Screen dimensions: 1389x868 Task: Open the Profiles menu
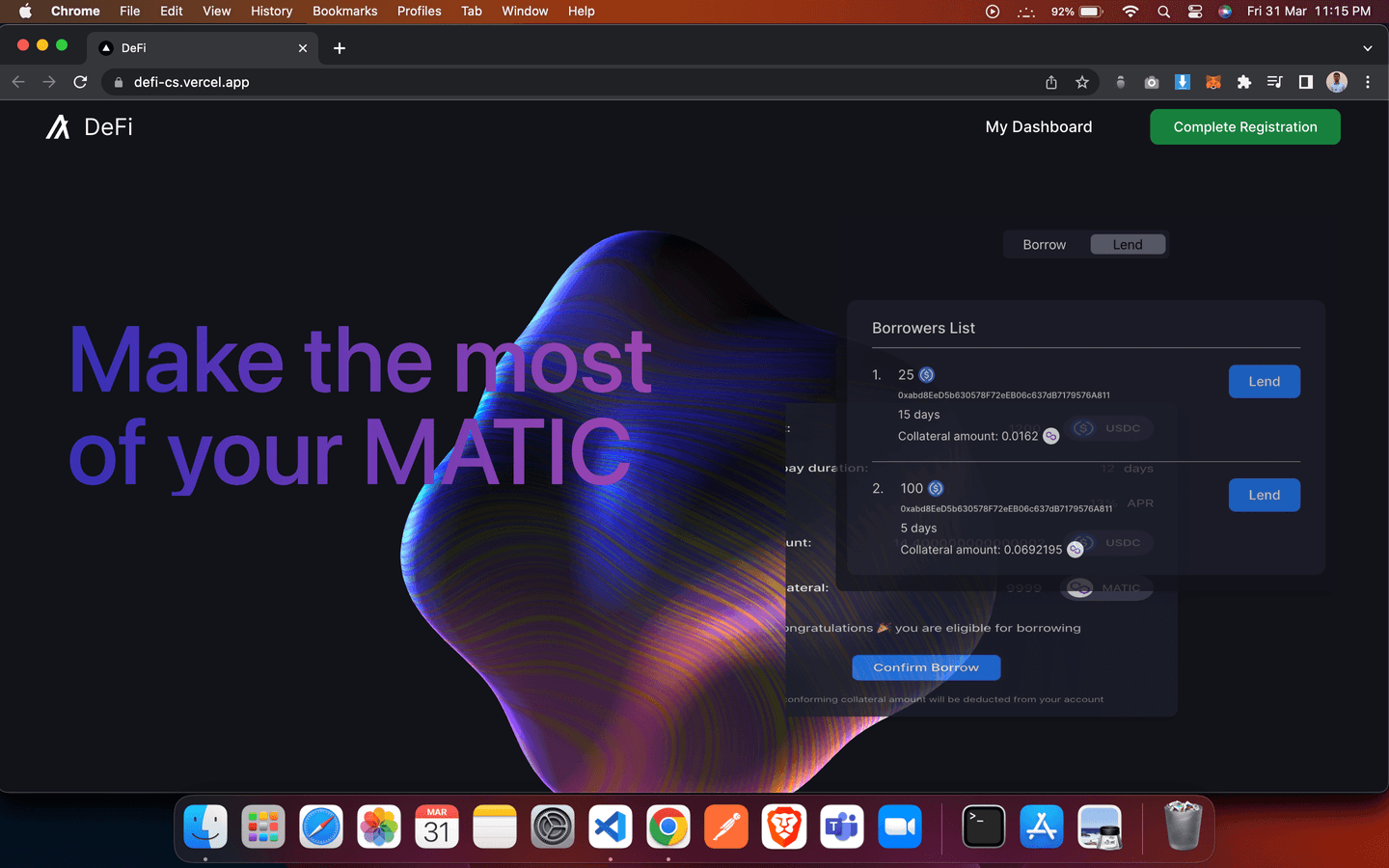click(x=420, y=12)
